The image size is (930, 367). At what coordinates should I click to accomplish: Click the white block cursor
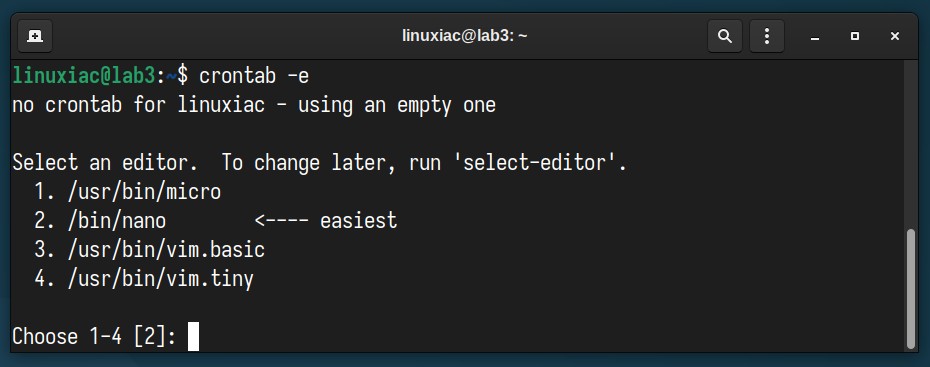(x=193, y=337)
